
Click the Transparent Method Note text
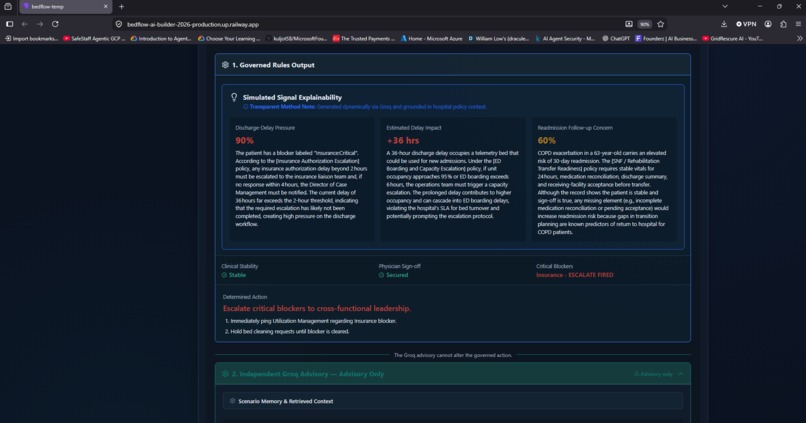[368, 107]
